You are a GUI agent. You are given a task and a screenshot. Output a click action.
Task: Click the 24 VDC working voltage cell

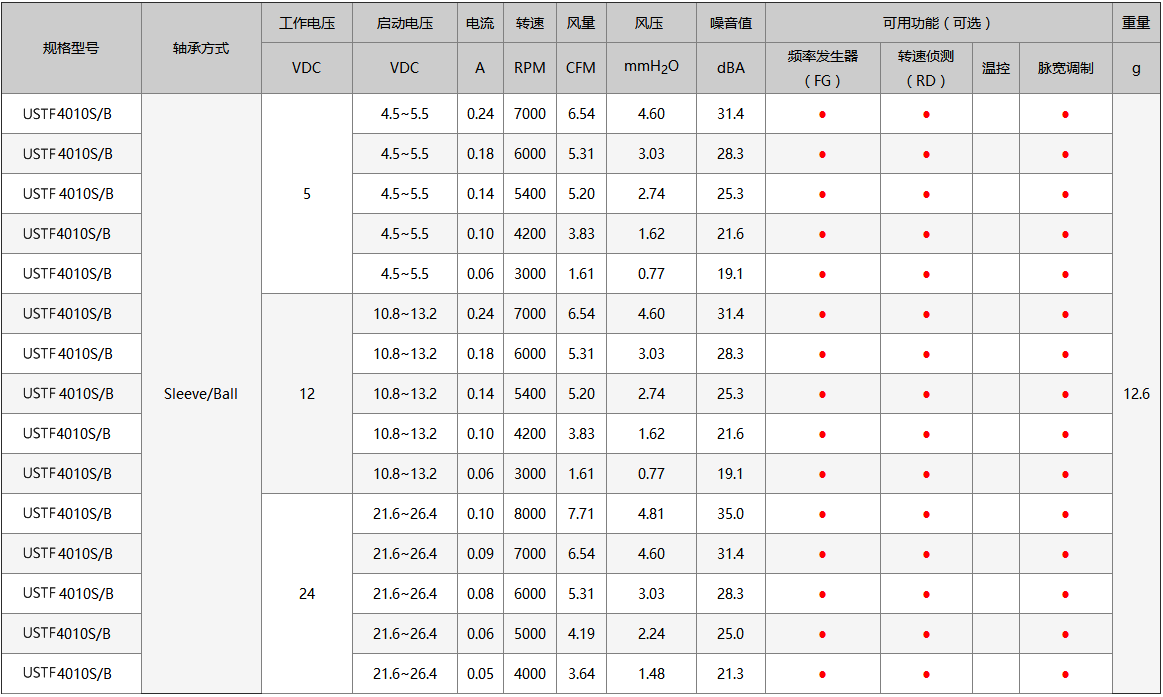click(x=307, y=594)
